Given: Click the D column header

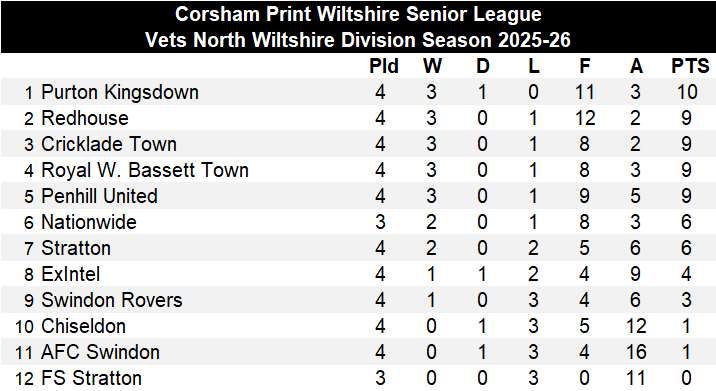Looking at the screenshot, I should (x=483, y=66).
